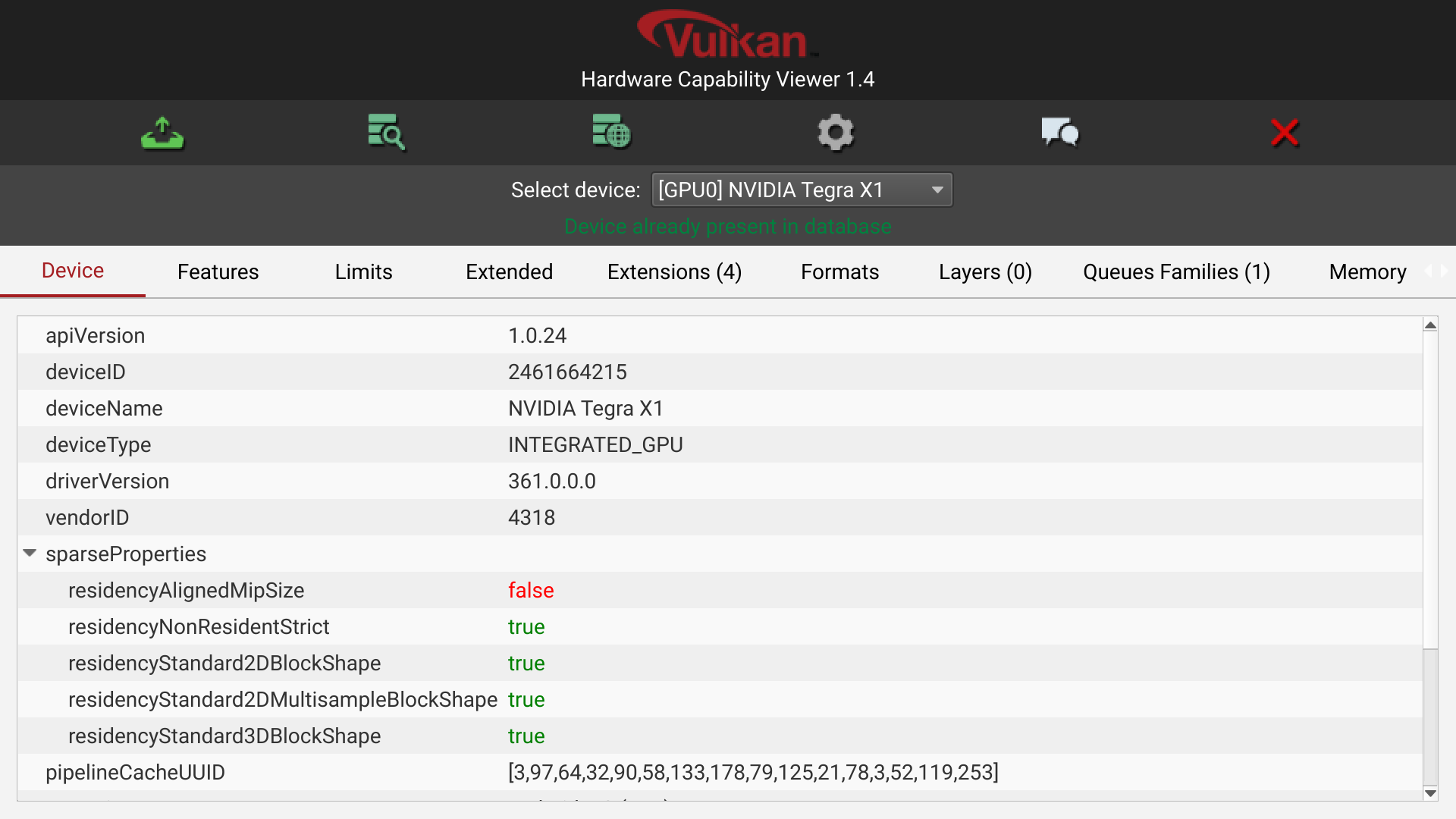Click the database/globe icon
1456x819 pixels.
(x=611, y=131)
